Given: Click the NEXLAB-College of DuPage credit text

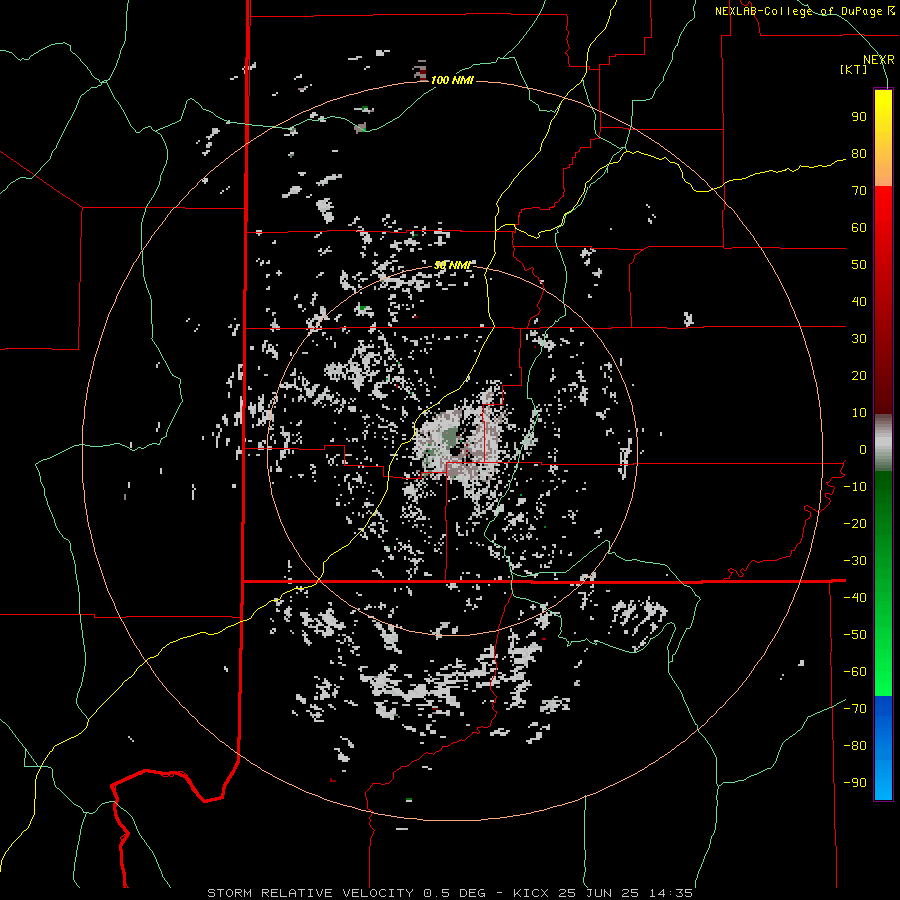Looking at the screenshot, I should 805,11.
